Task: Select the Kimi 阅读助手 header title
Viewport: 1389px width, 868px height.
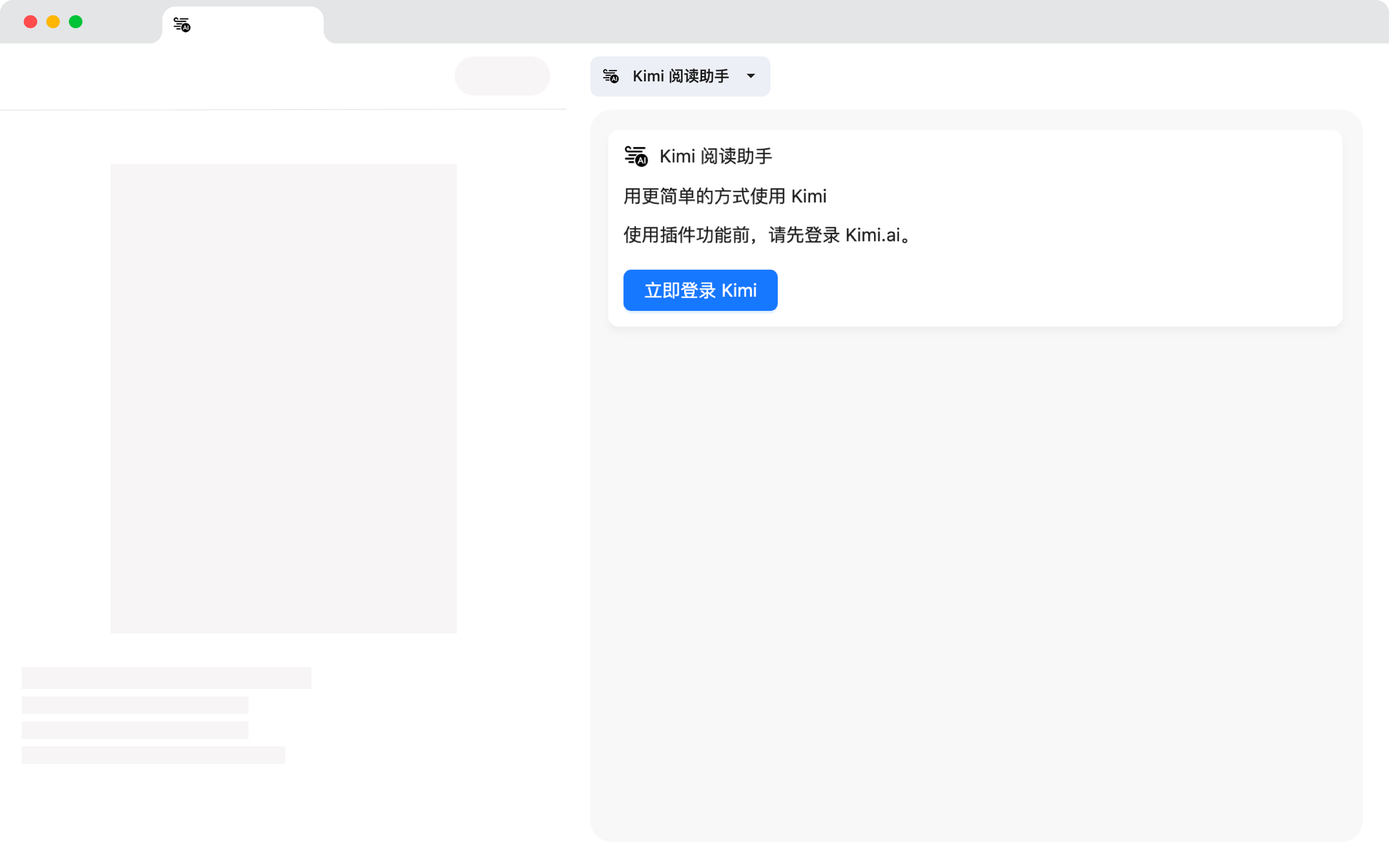Action: 715,155
